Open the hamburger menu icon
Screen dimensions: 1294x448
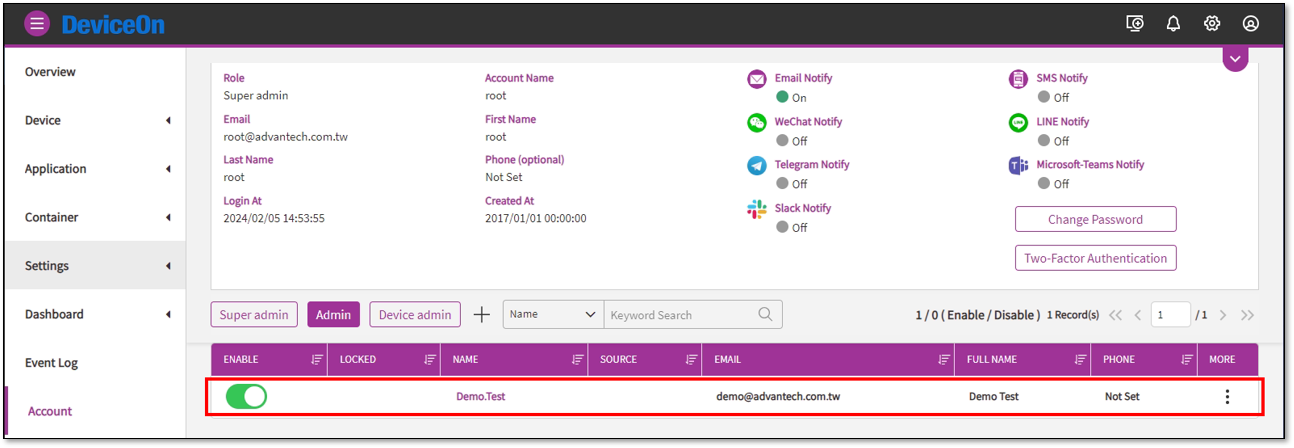[x=37, y=24]
